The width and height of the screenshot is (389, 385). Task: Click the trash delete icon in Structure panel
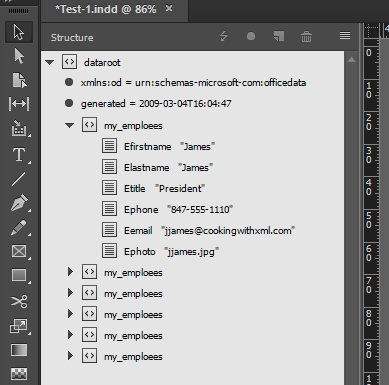pos(306,36)
